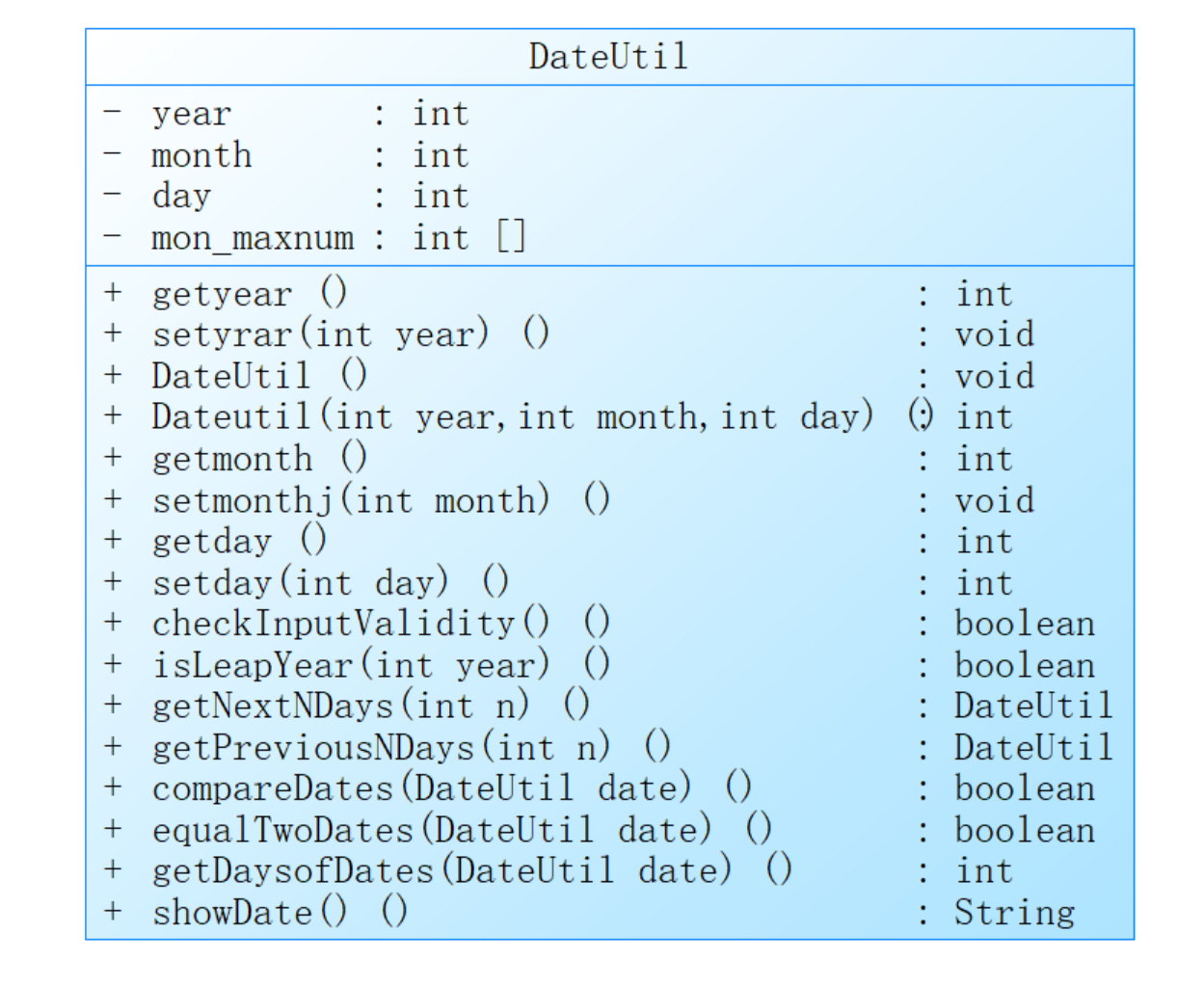The width and height of the screenshot is (1204, 987).
Task: Select the setday(int day) method
Action: (x=330, y=583)
